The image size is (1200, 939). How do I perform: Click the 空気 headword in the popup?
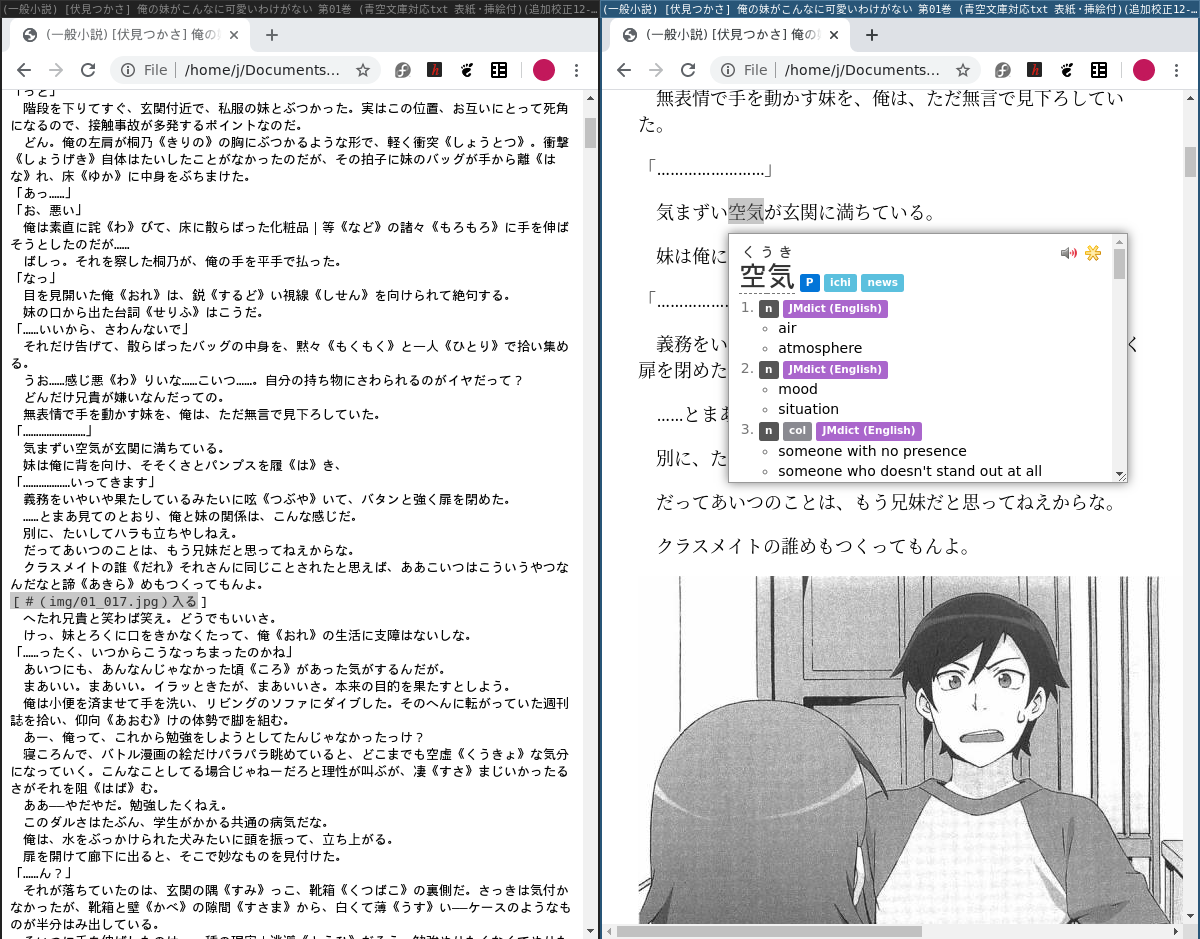767,277
